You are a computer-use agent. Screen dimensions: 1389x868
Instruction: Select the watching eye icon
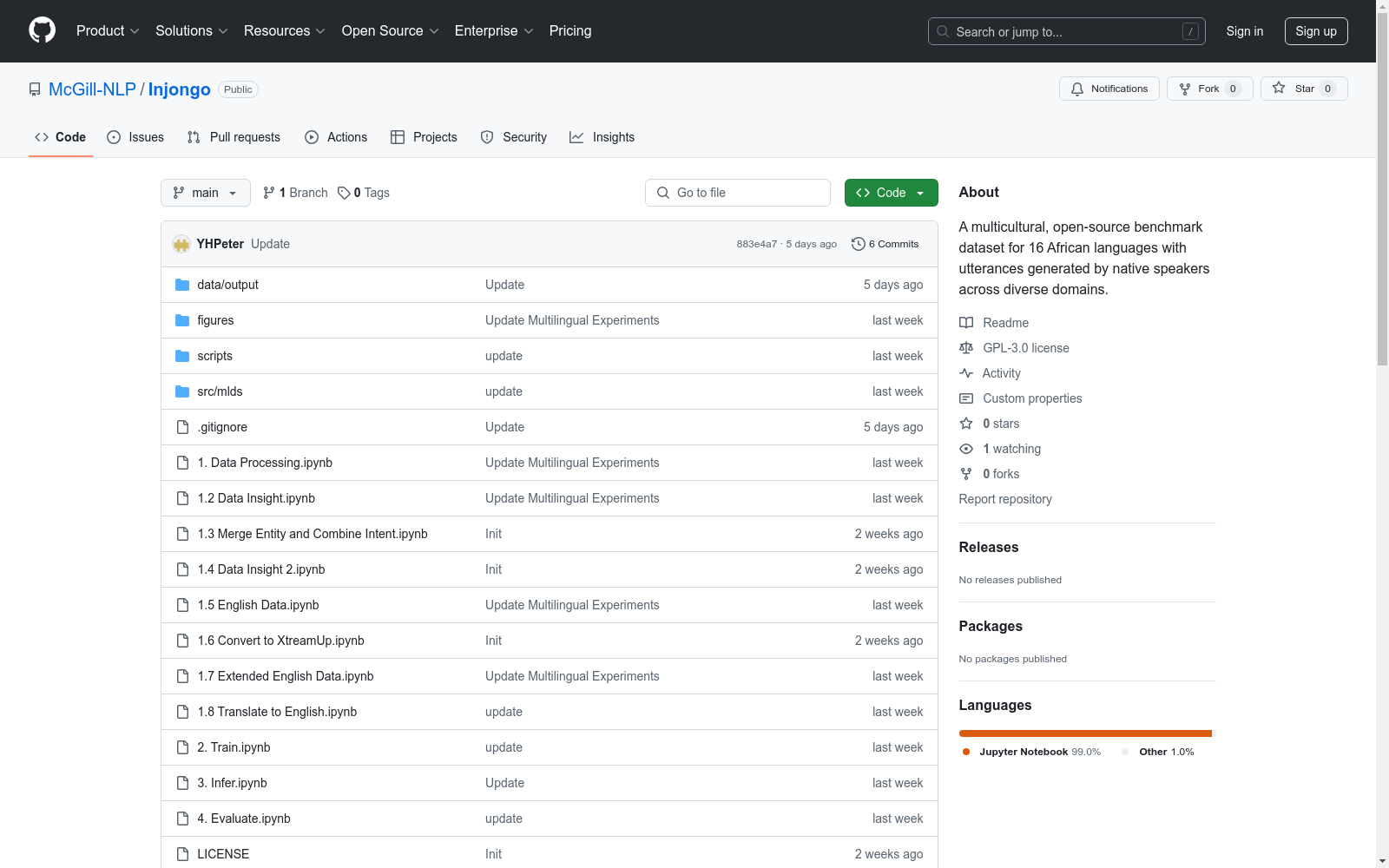[x=966, y=449]
